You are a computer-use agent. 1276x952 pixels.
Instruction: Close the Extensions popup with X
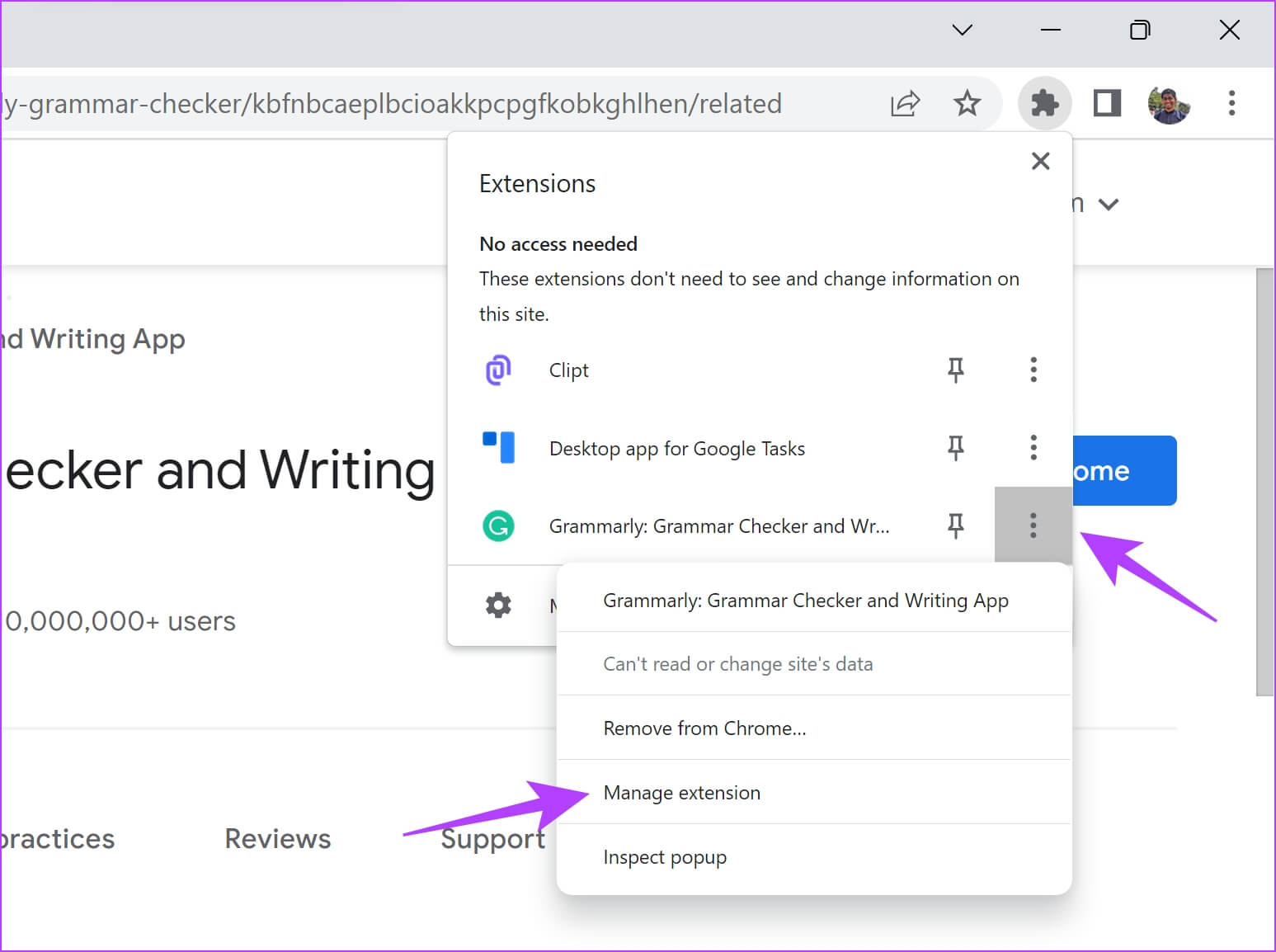tap(1040, 161)
